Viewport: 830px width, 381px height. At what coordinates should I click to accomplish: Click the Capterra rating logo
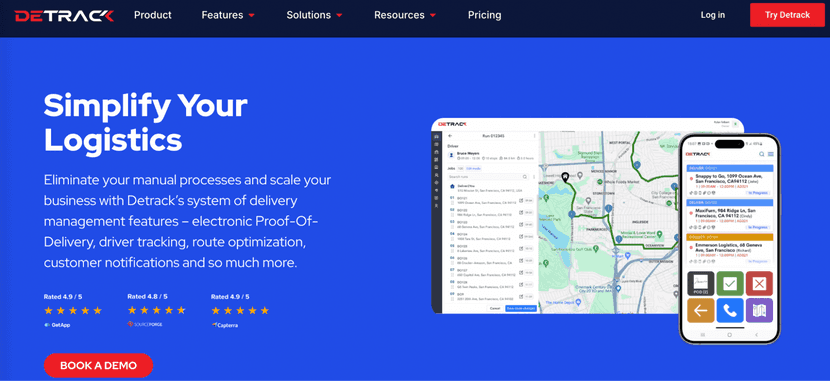225,325
